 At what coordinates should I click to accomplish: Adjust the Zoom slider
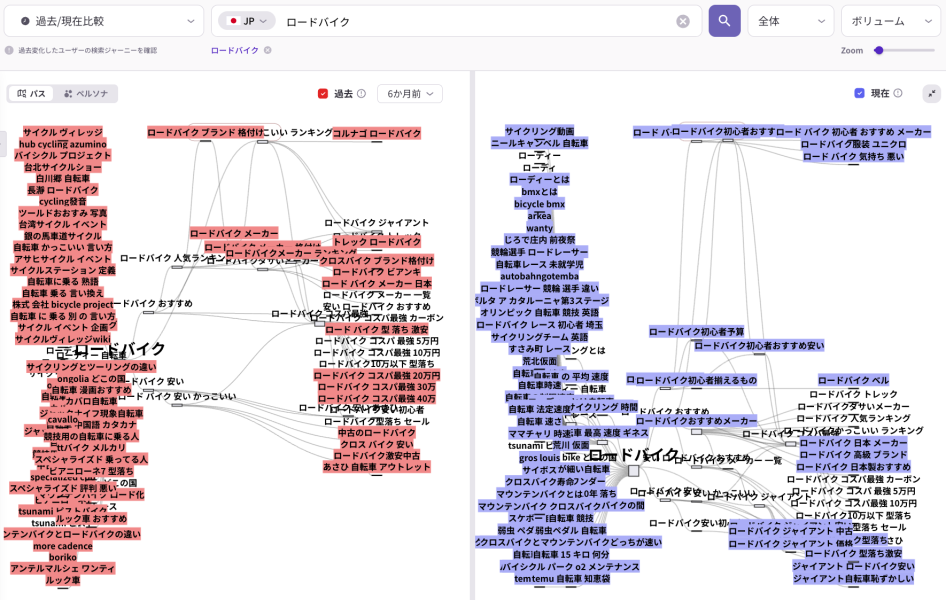(x=879, y=50)
